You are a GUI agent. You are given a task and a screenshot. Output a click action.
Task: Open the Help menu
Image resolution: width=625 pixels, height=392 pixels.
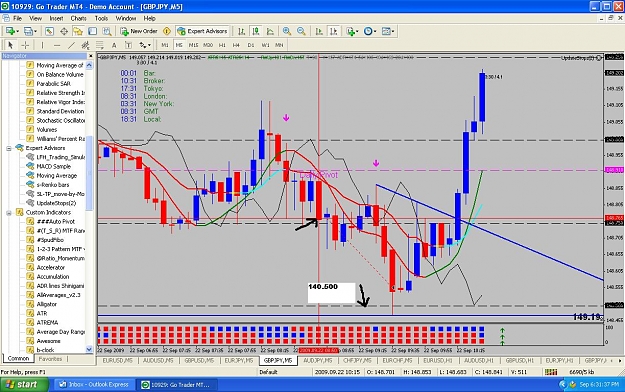click(149, 18)
